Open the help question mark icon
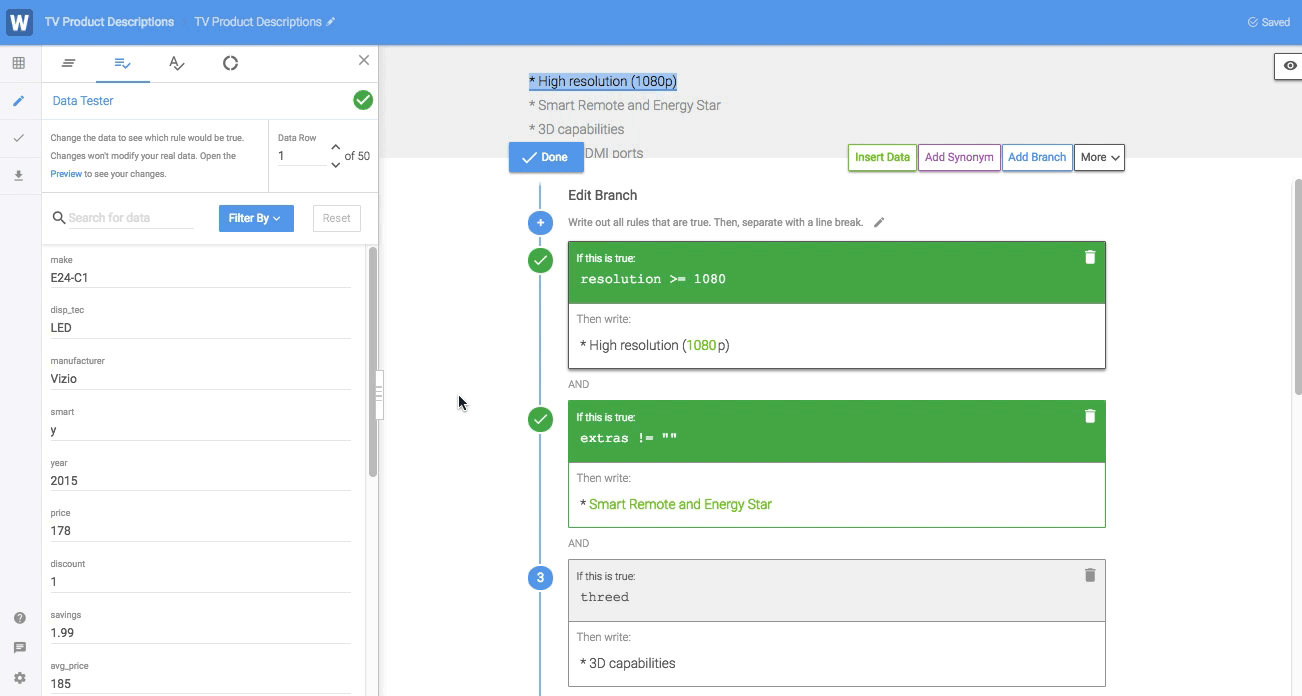1302x696 pixels. [x=19, y=618]
